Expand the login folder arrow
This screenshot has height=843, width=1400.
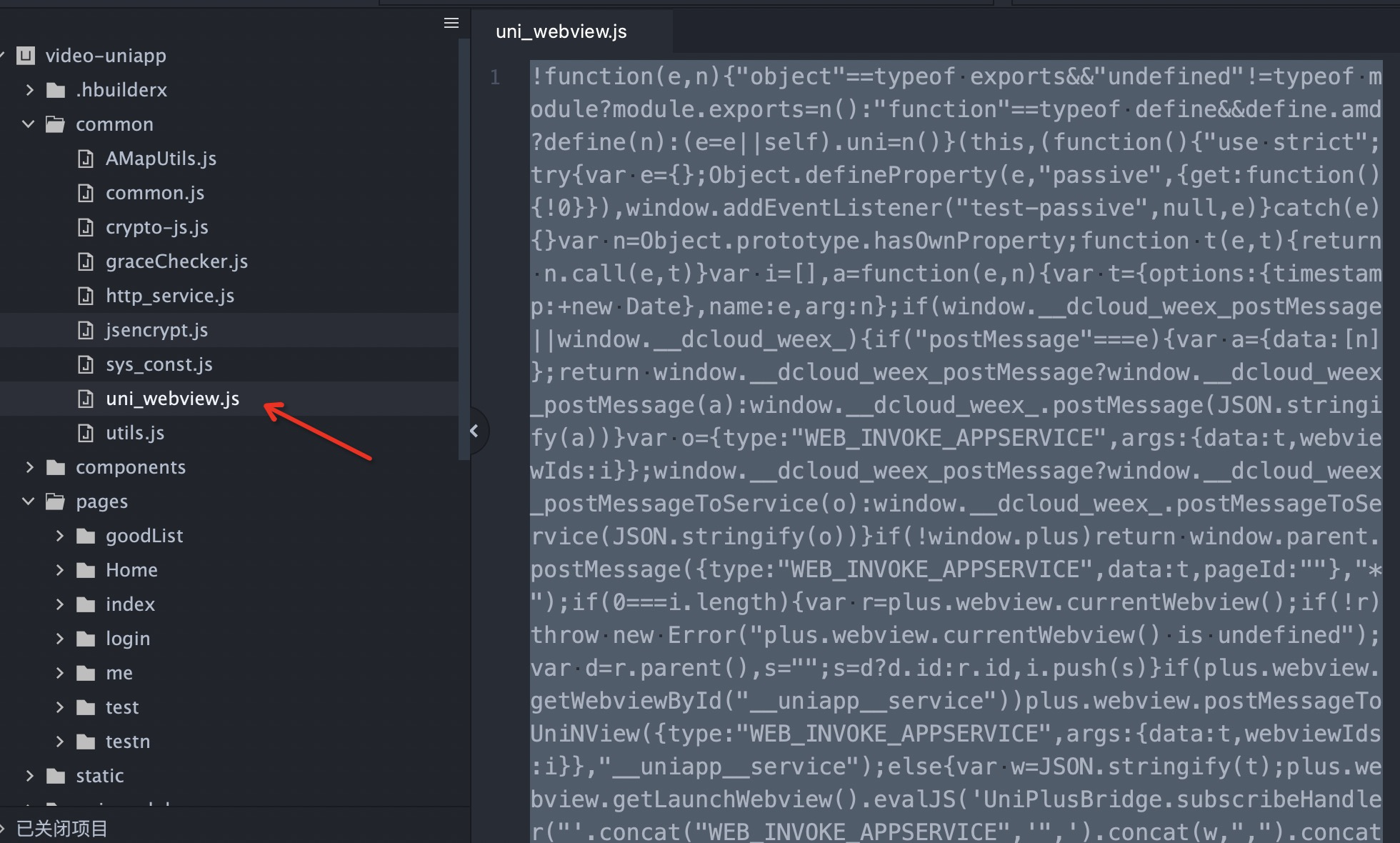click(x=60, y=639)
